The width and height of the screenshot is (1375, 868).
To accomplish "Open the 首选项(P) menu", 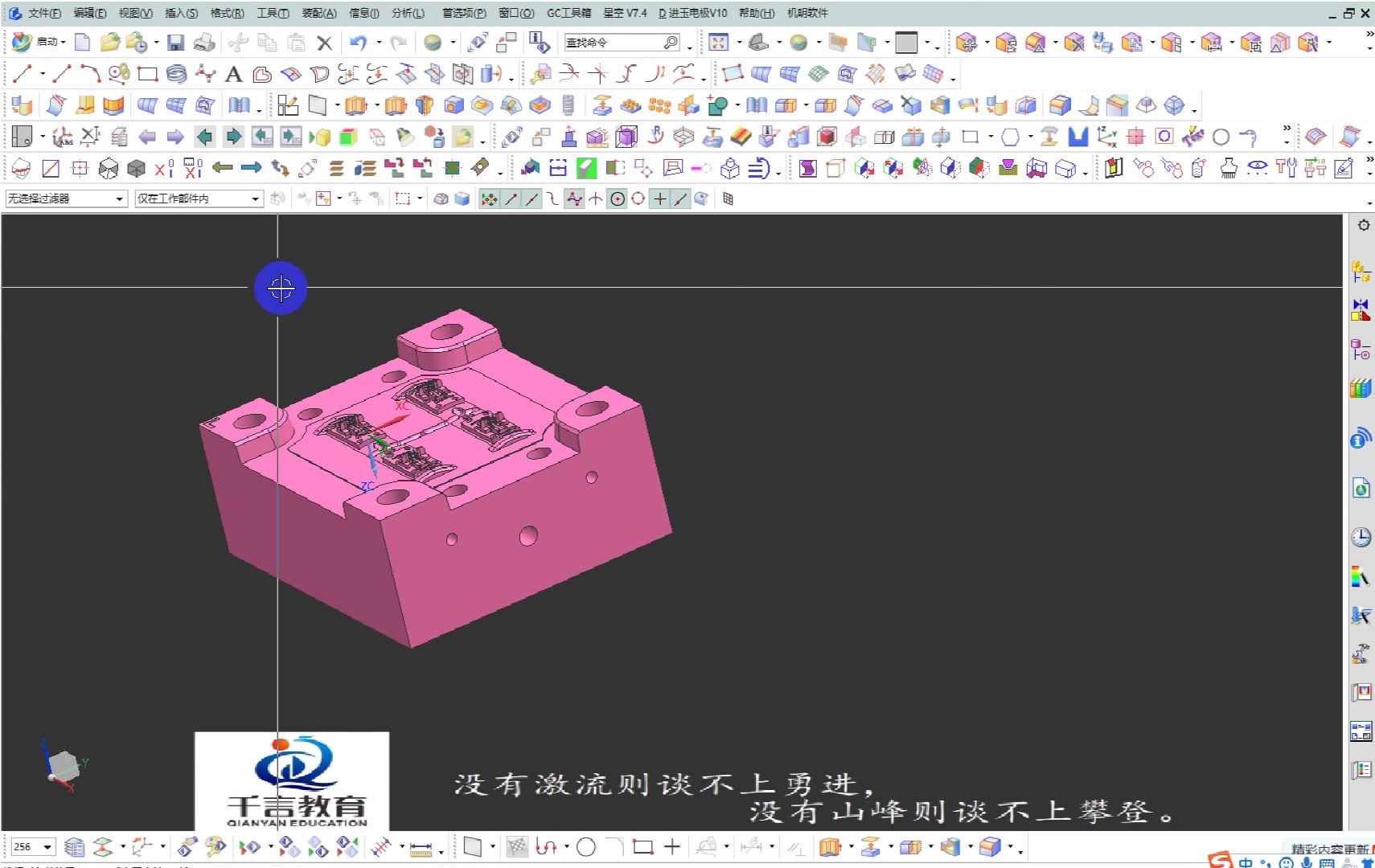I will click(464, 13).
